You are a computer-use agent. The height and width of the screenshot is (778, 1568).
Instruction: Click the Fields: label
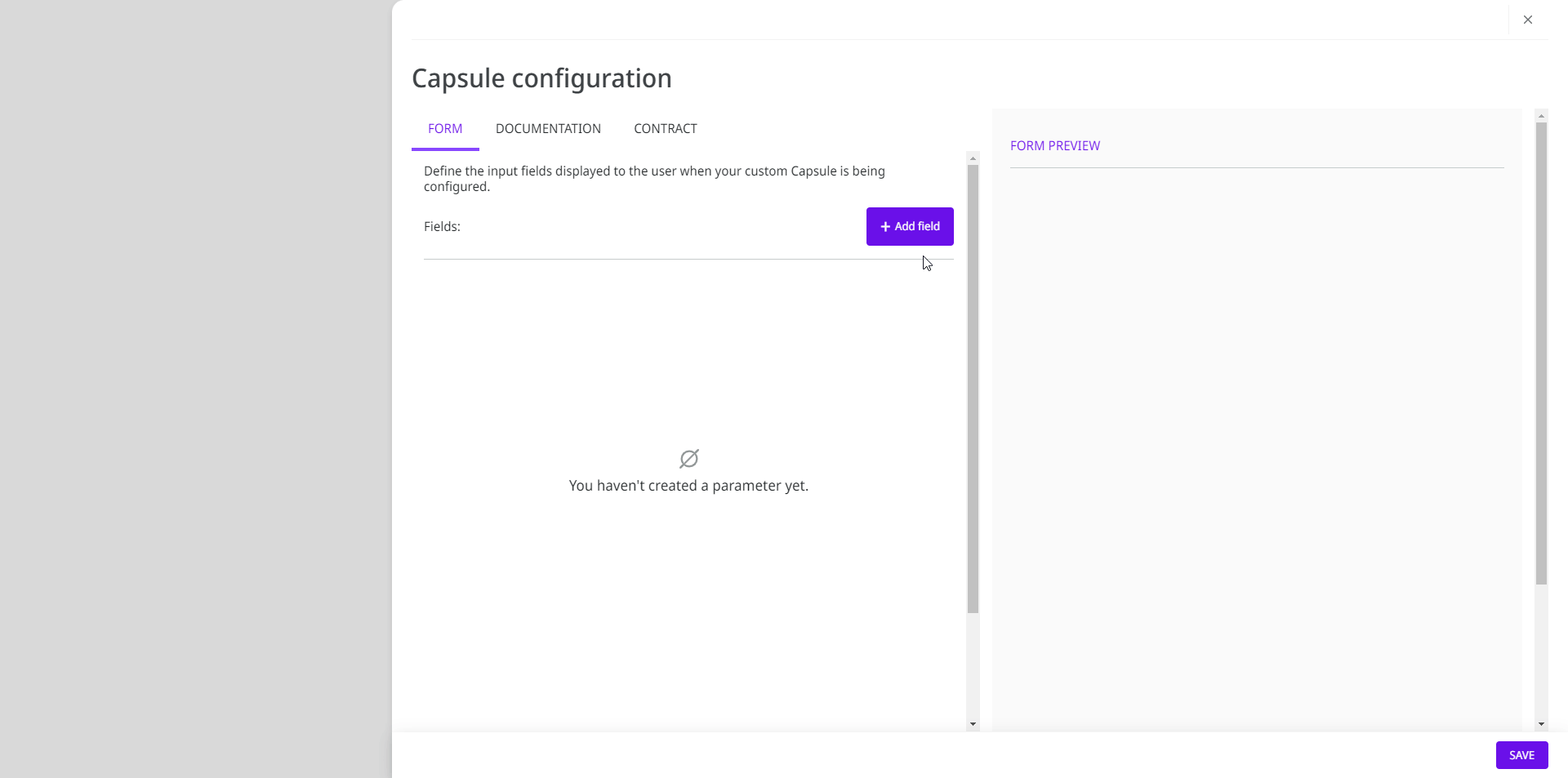[442, 227]
